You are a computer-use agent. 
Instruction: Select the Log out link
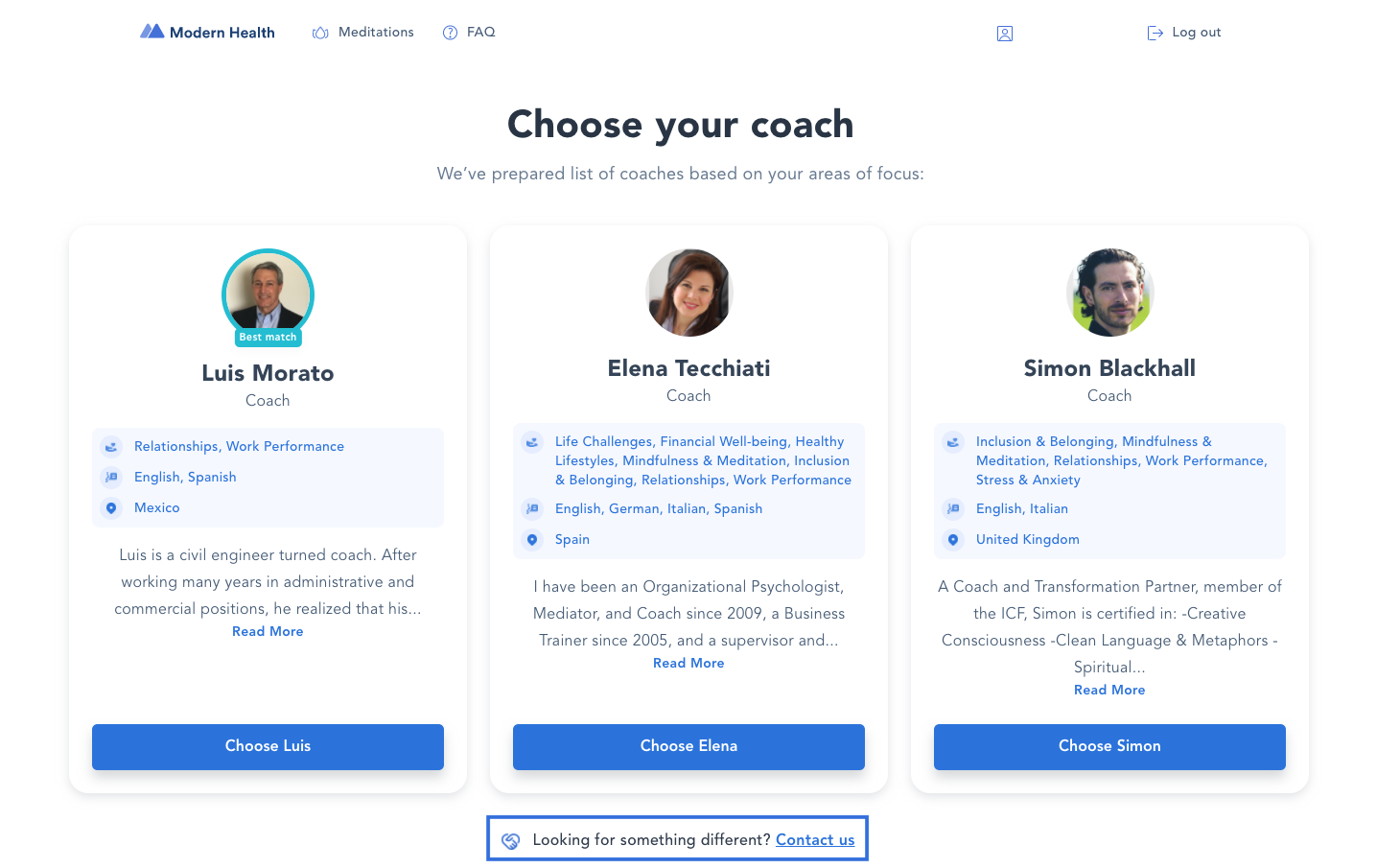coord(1197,32)
